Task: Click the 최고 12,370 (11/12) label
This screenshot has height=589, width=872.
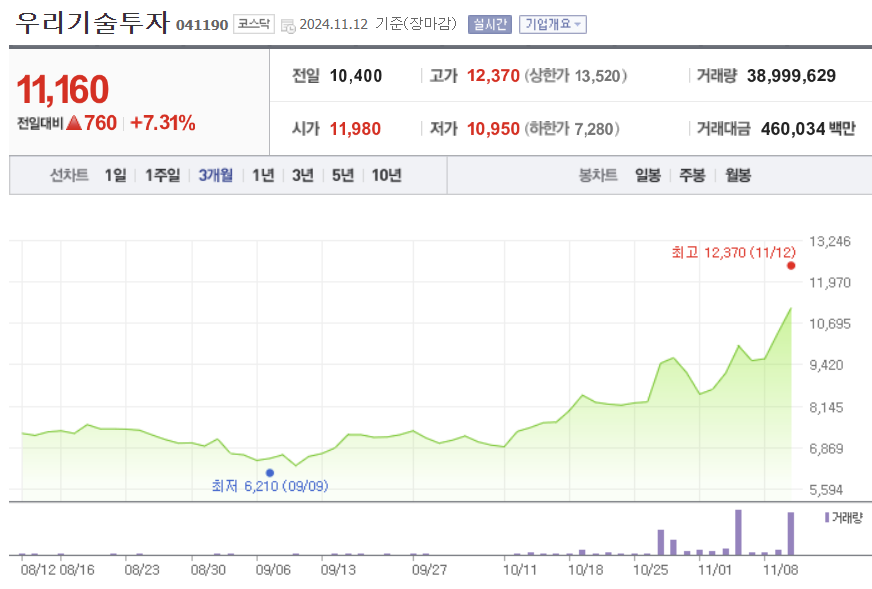Action: click(x=734, y=253)
